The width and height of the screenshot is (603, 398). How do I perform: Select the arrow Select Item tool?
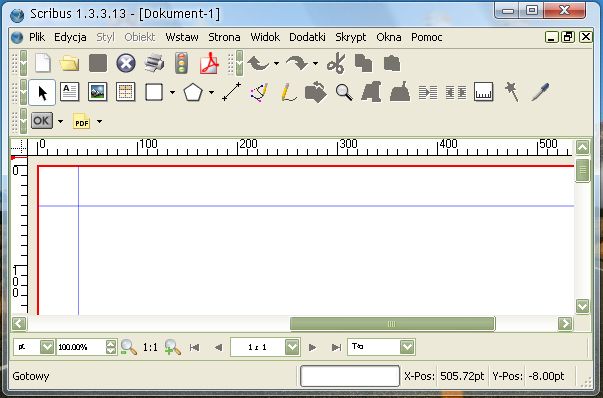point(42,93)
